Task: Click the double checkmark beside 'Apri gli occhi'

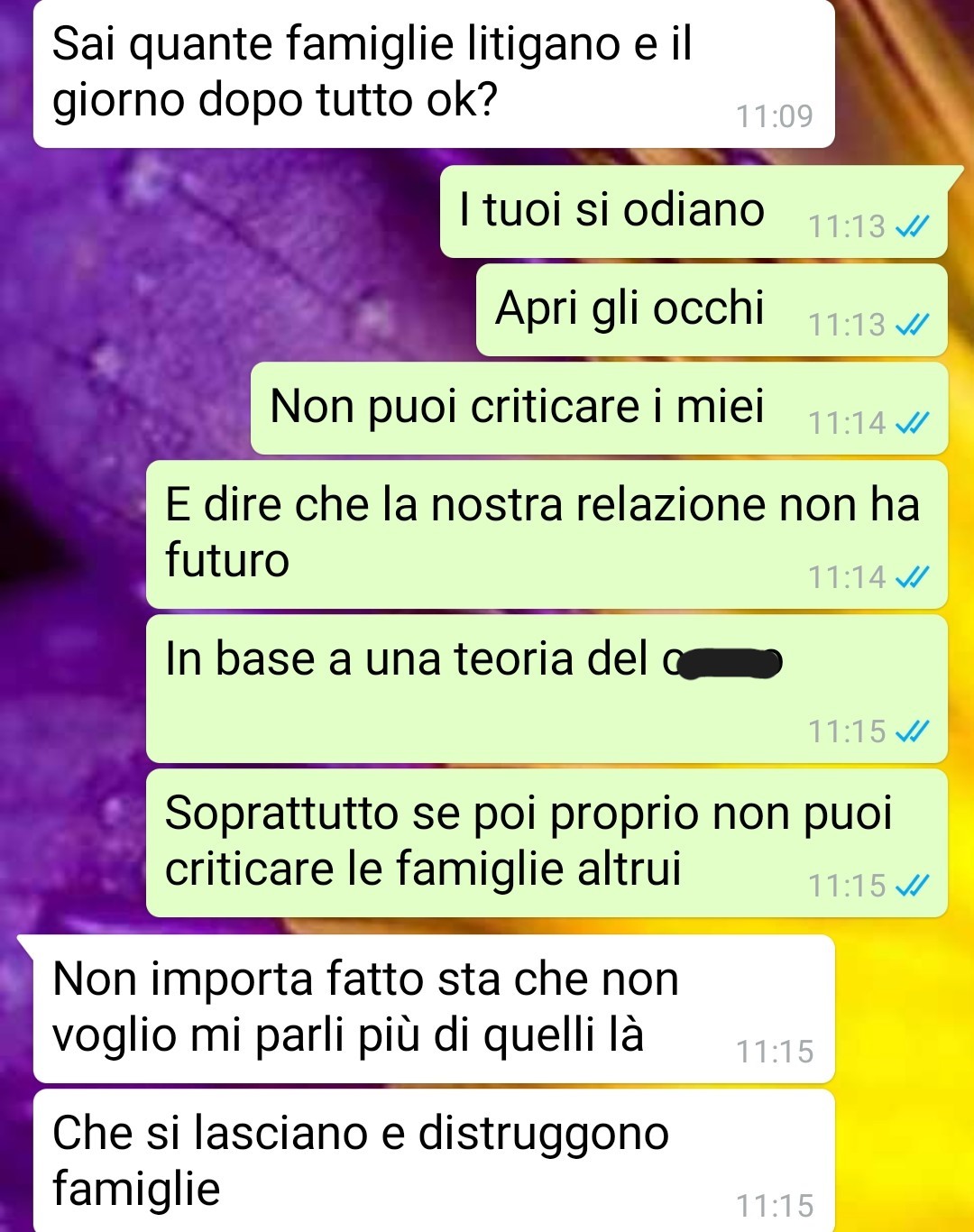Action: pyautogui.click(x=912, y=324)
